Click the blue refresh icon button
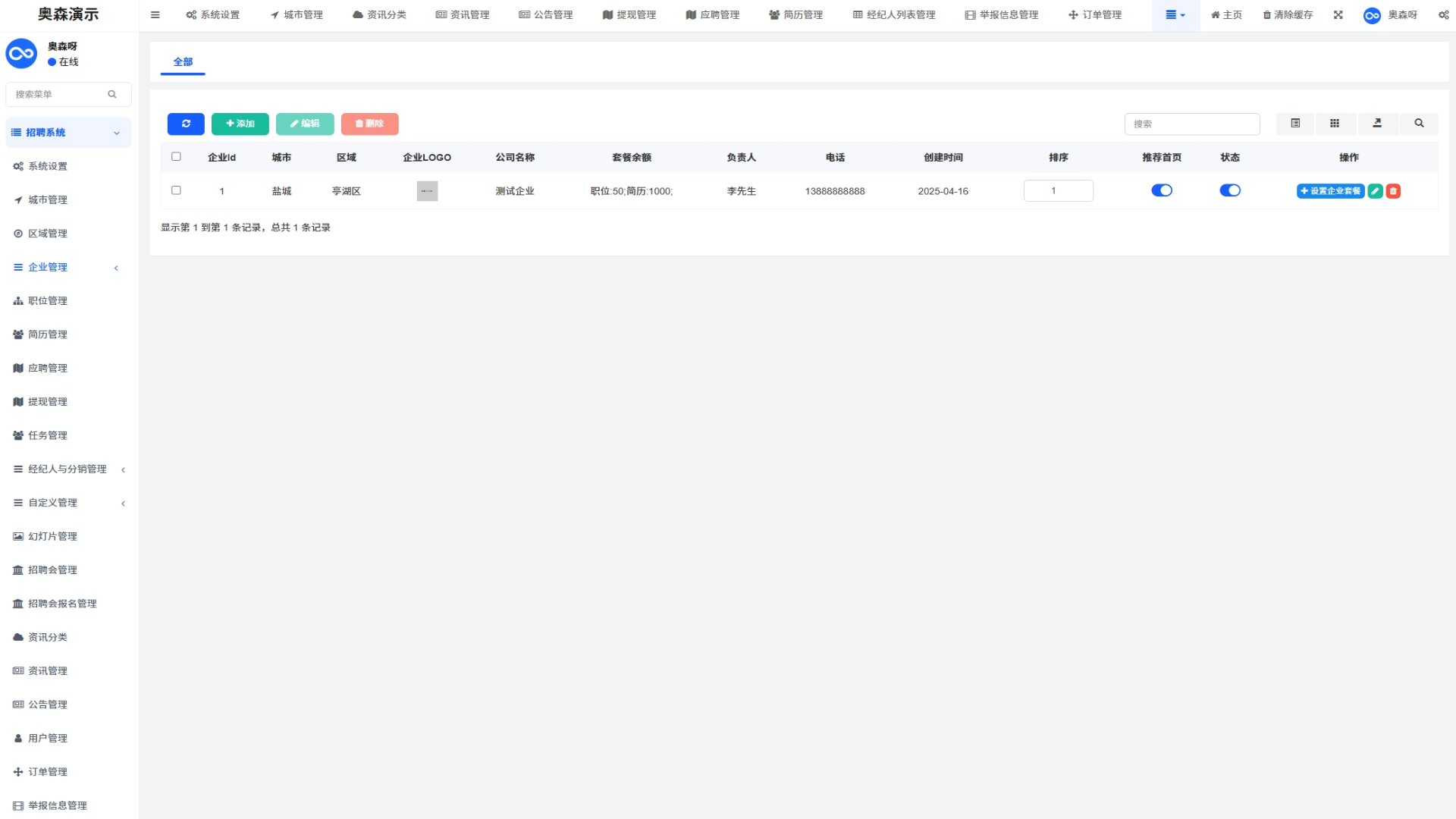 click(x=186, y=124)
